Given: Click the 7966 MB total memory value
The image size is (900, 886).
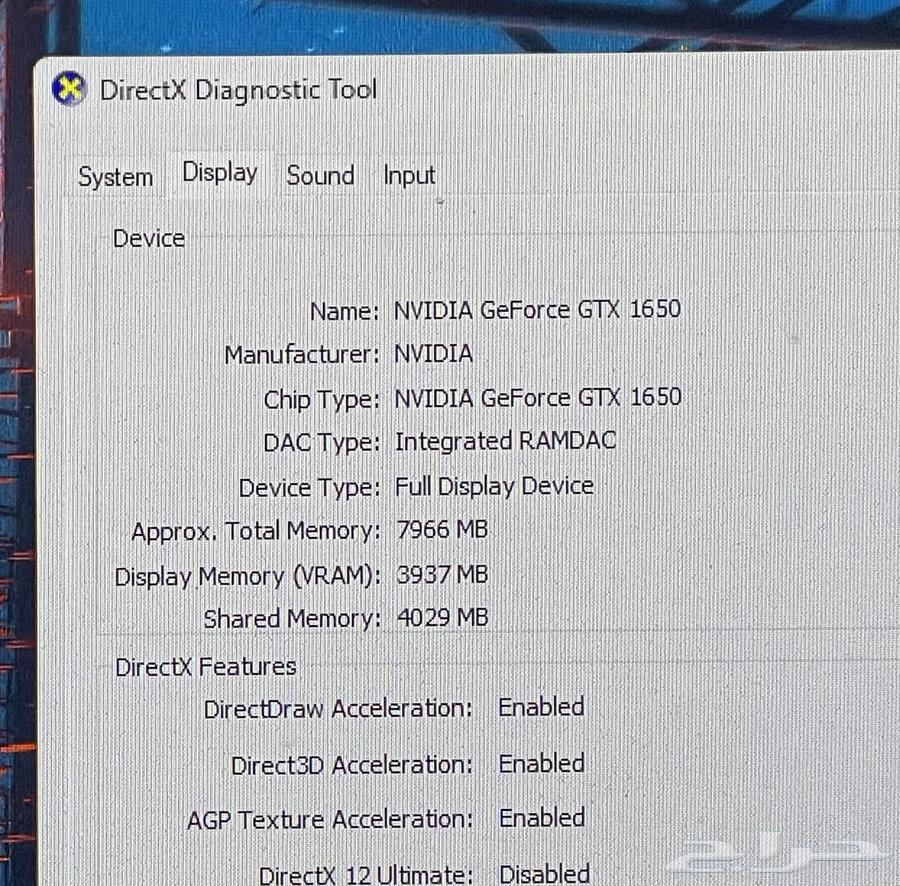Looking at the screenshot, I should 441,529.
